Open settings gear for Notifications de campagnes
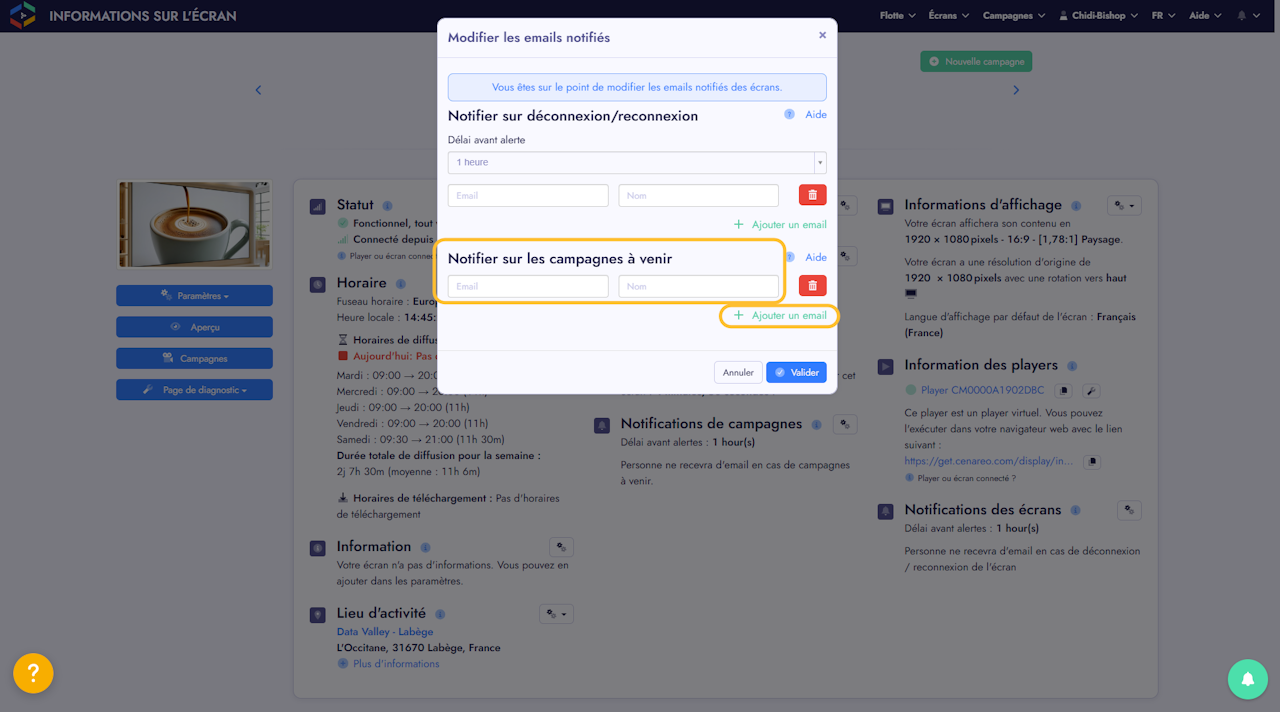 tap(845, 425)
